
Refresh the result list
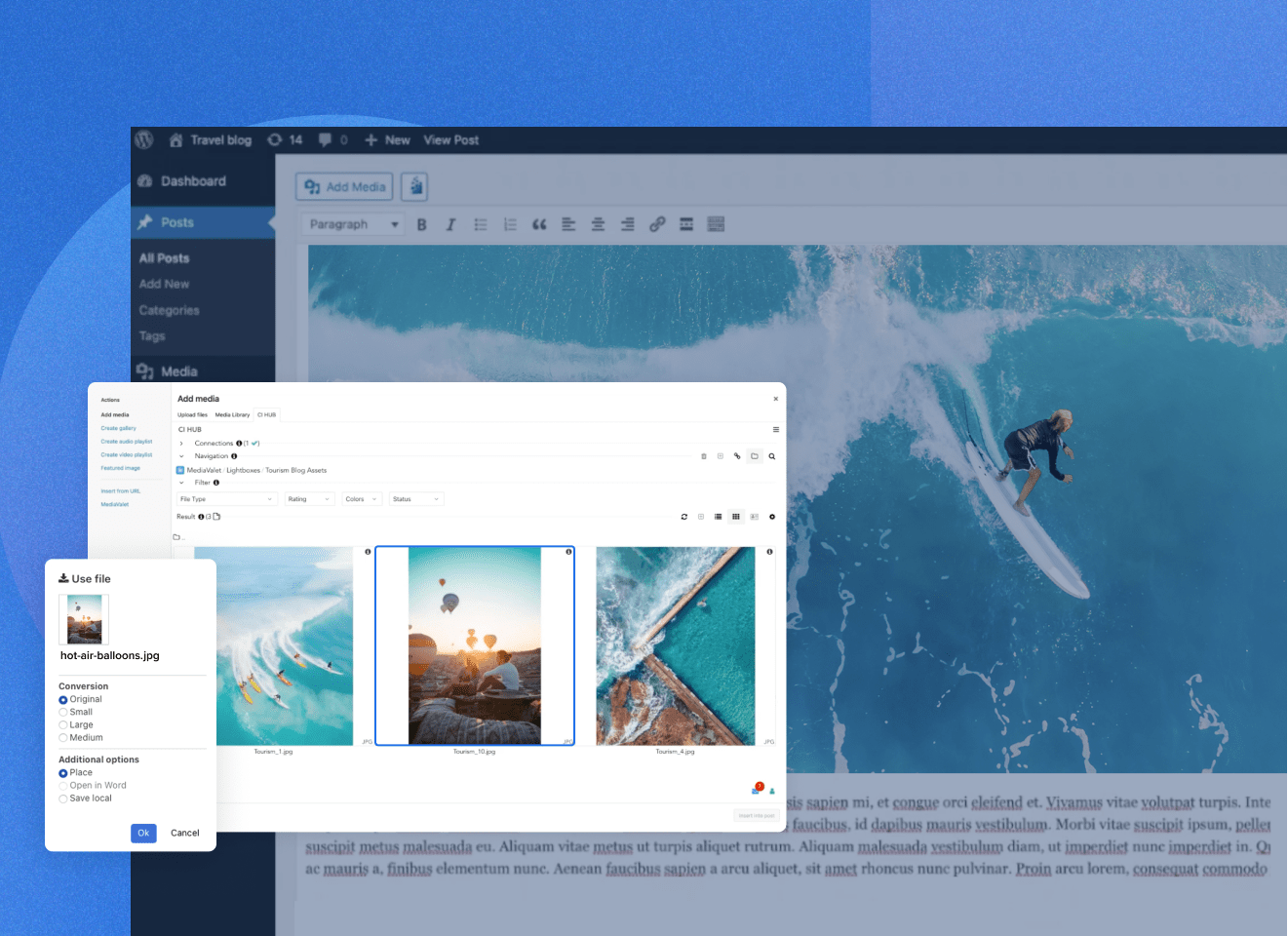coord(684,517)
